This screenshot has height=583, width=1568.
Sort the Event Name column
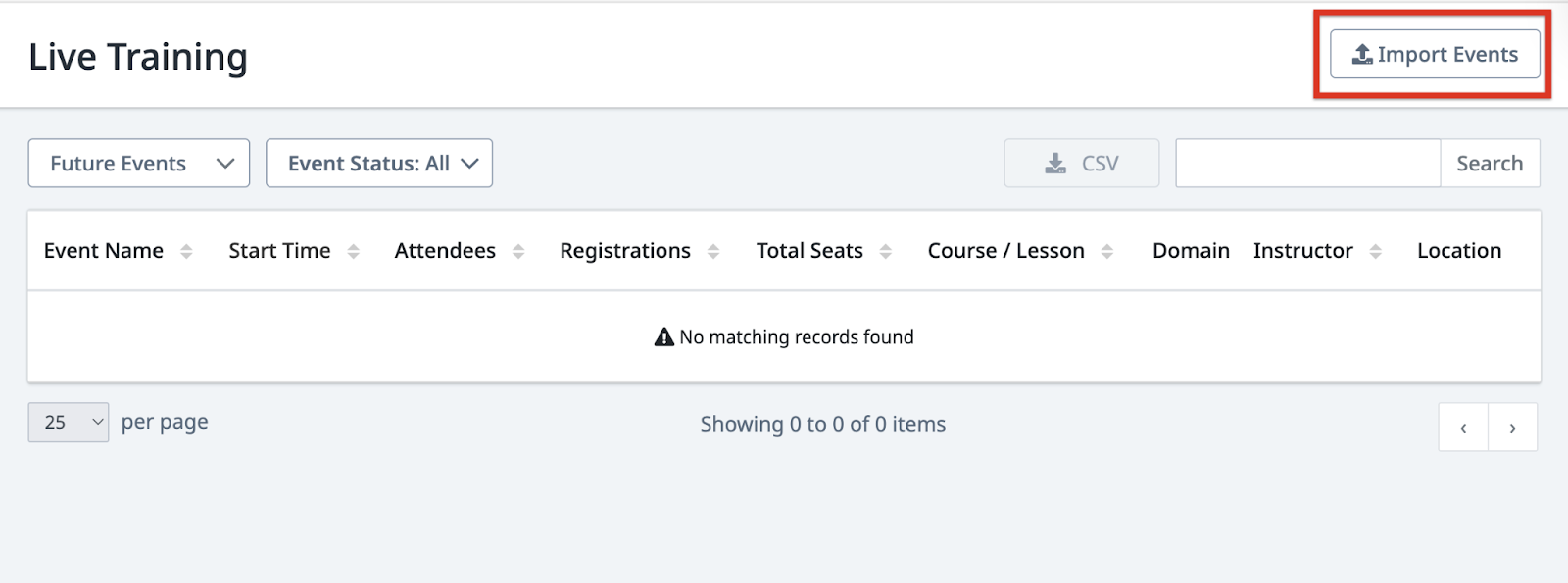[186, 250]
